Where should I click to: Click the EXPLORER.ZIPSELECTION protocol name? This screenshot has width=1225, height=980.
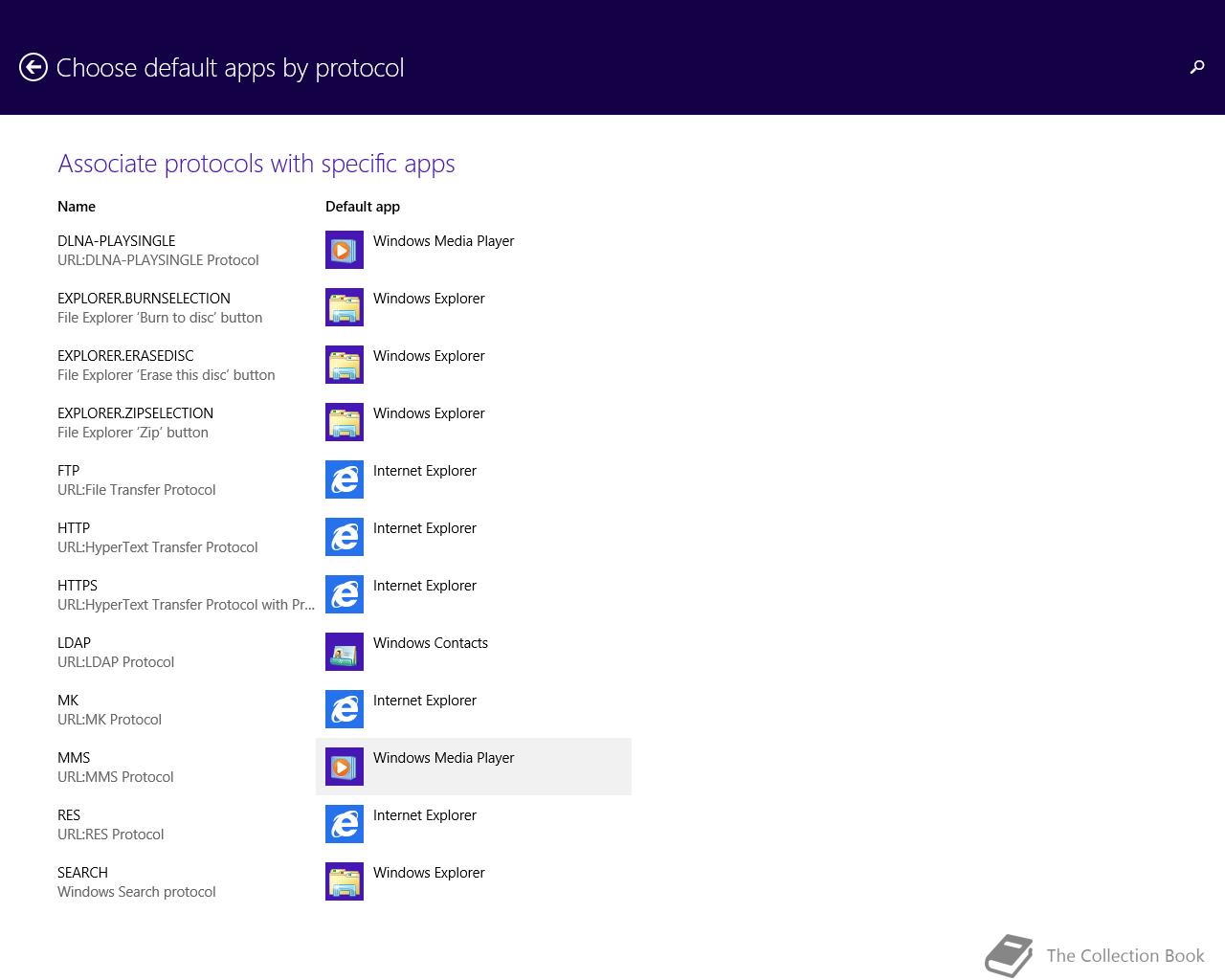(x=135, y=413)
